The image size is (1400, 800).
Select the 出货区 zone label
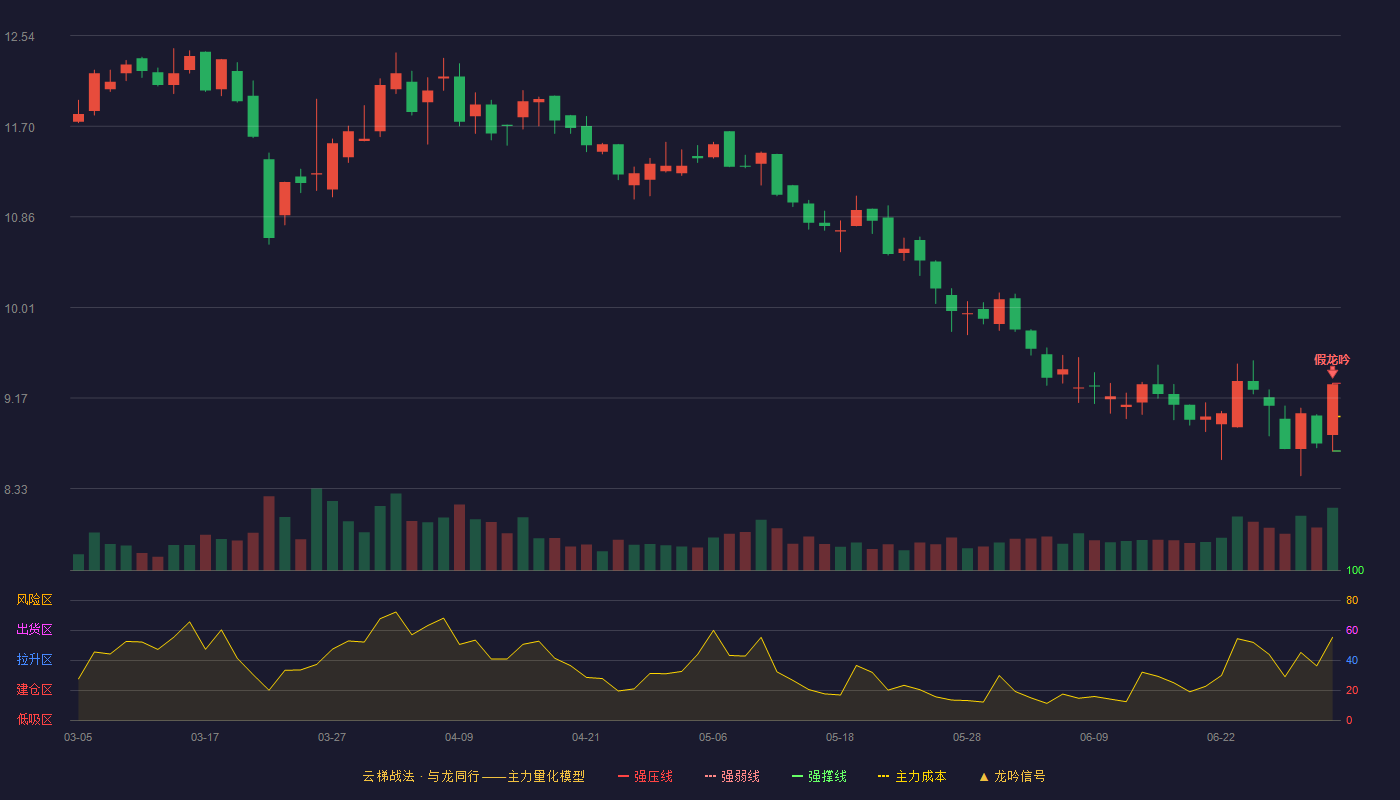click(x=34, y=630)
